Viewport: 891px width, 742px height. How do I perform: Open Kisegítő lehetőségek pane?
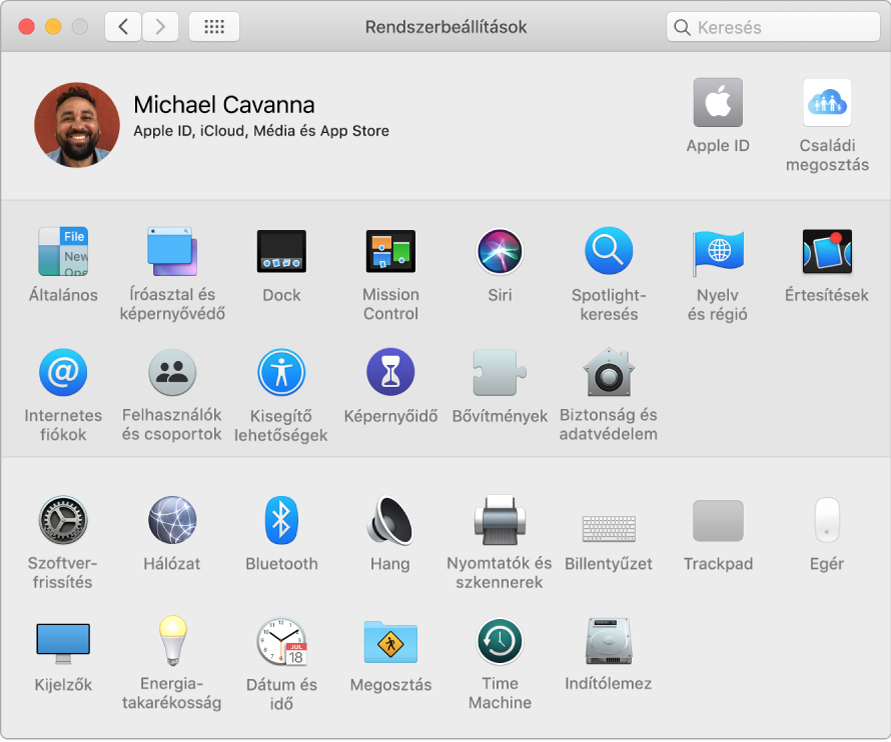[x=281, y=373]
